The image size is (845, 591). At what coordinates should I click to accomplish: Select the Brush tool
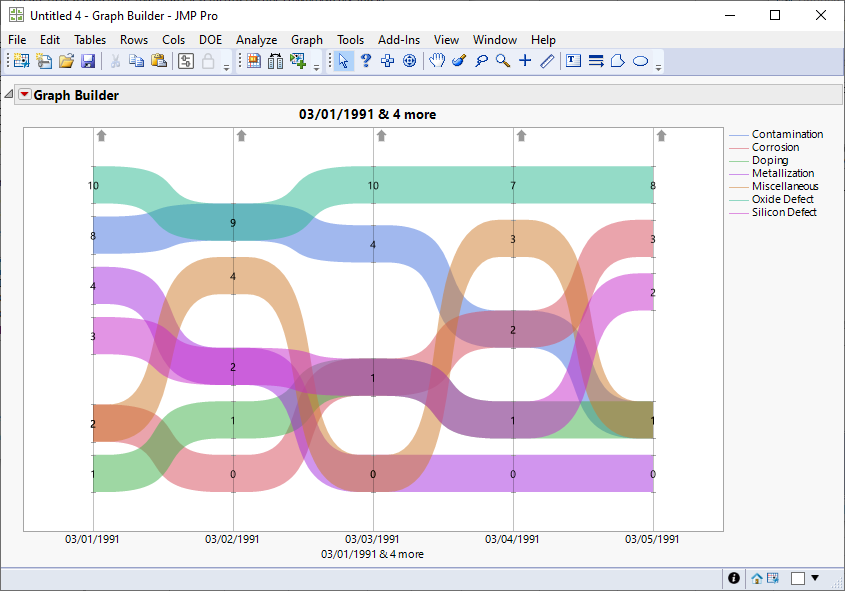tap(458, 61)
